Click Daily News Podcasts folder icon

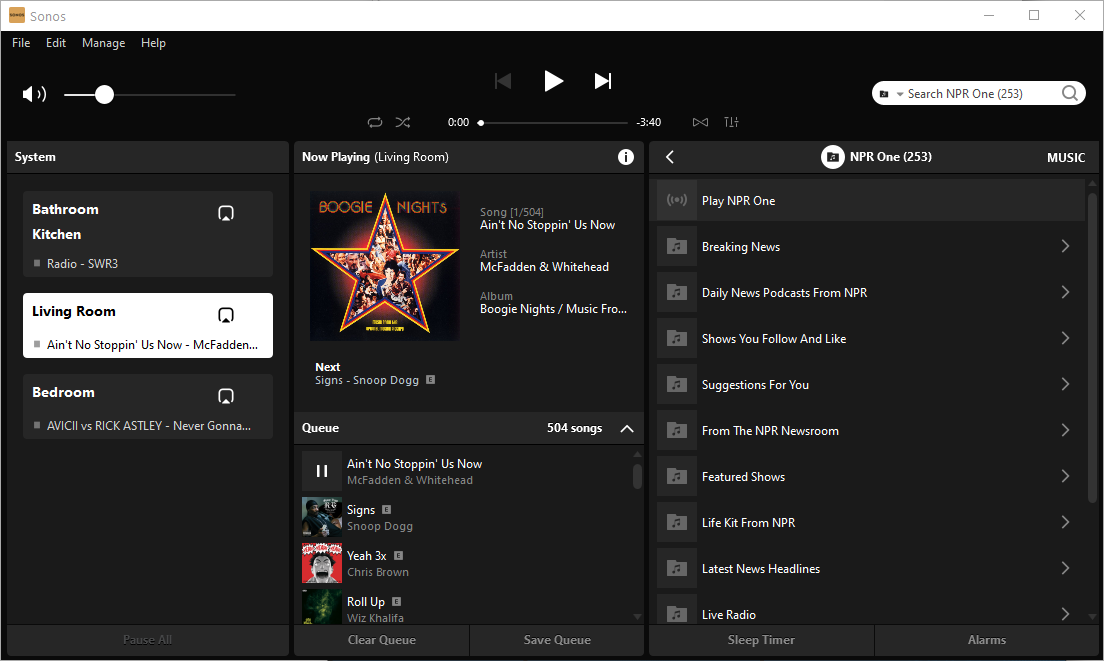[x=677, y=292]
